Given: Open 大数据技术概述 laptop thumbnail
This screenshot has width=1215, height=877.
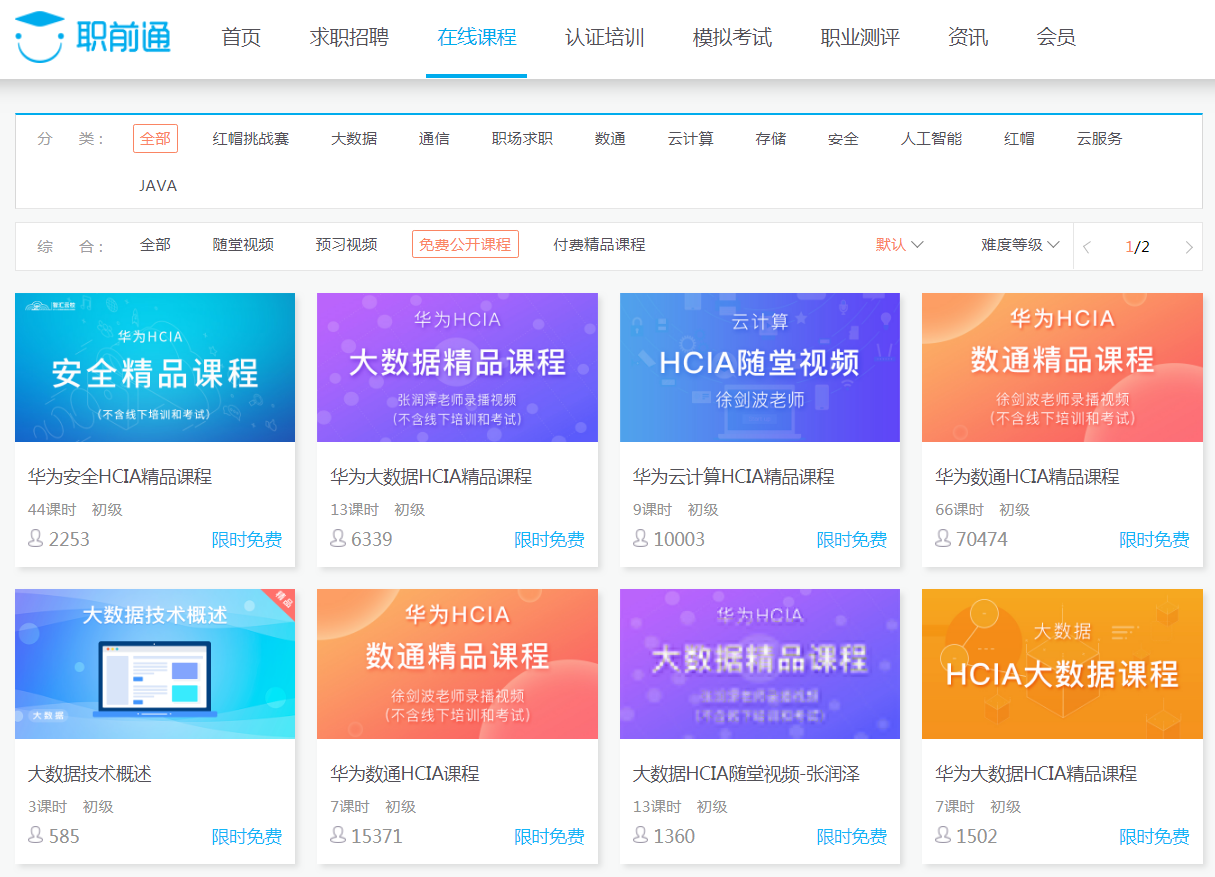Looking at the screenshot, I should 155,664.
